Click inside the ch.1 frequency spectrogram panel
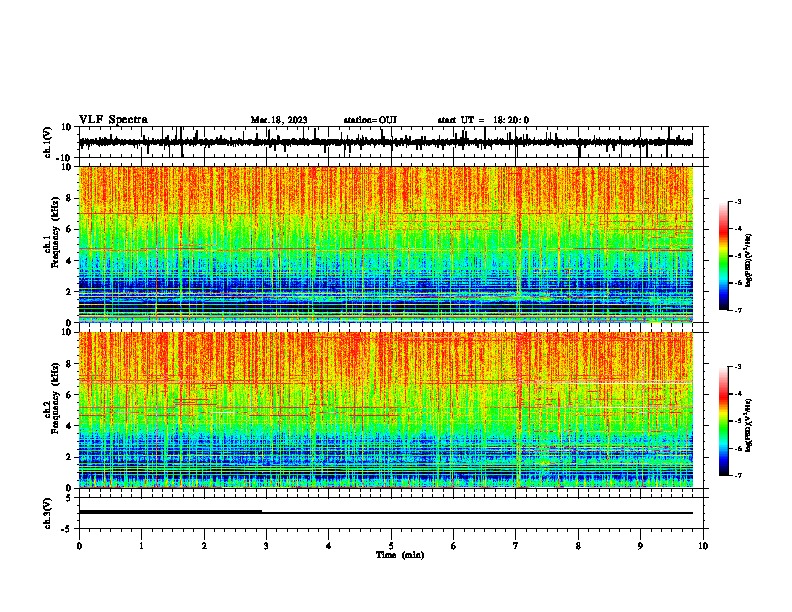This screenshot has height=612, width=792. tap(385, 244)
